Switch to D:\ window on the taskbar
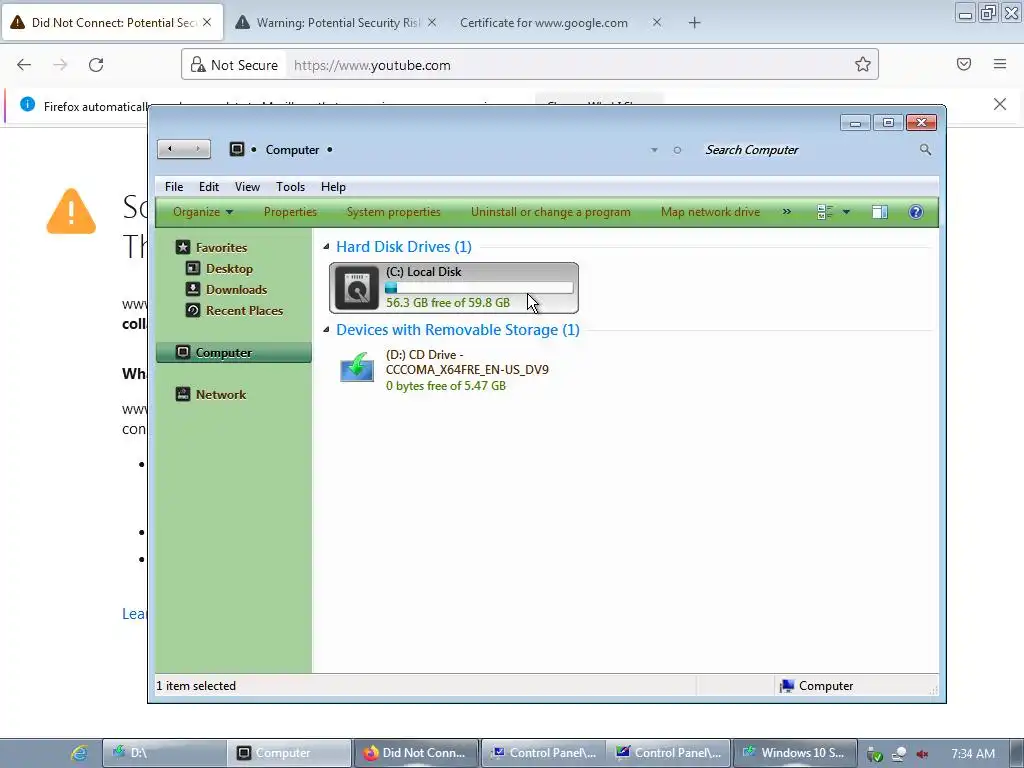This screenshot has height=768, width=1024. pos(165,753)
